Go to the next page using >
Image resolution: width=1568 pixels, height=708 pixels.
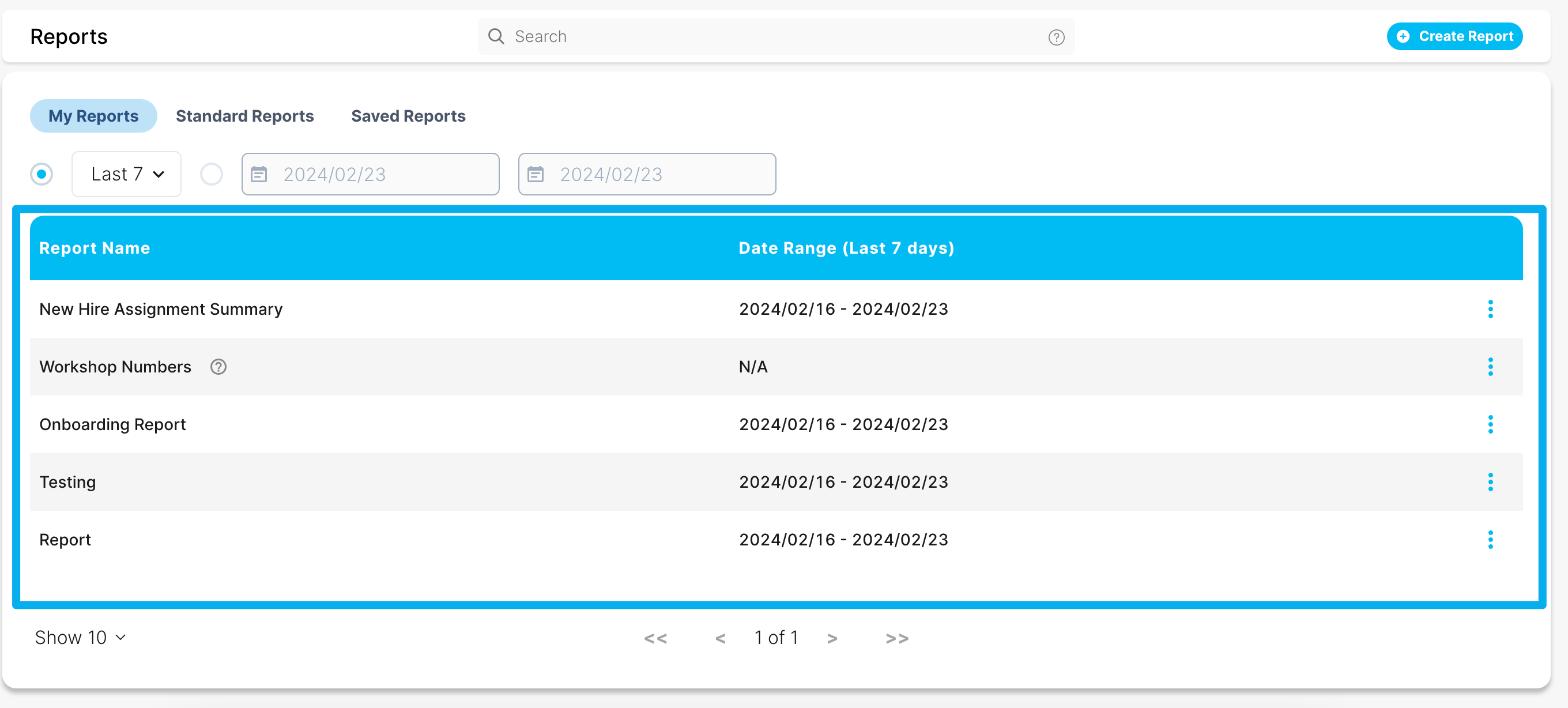tap(832, 639)
